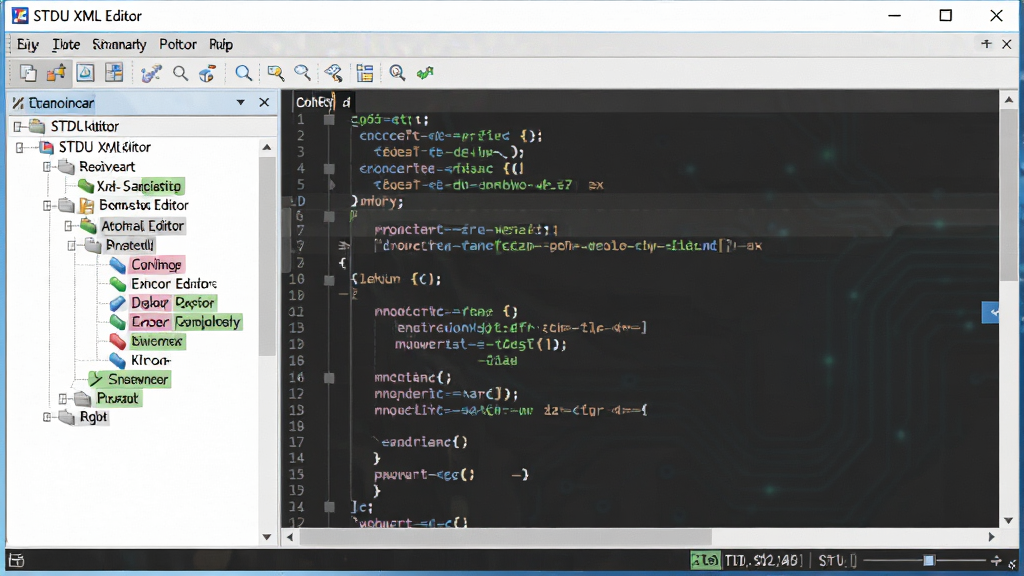This screenshot has width=1024, height=576.
Task: Click the editor's vertical scroll up arrow
Action: 1009,100
